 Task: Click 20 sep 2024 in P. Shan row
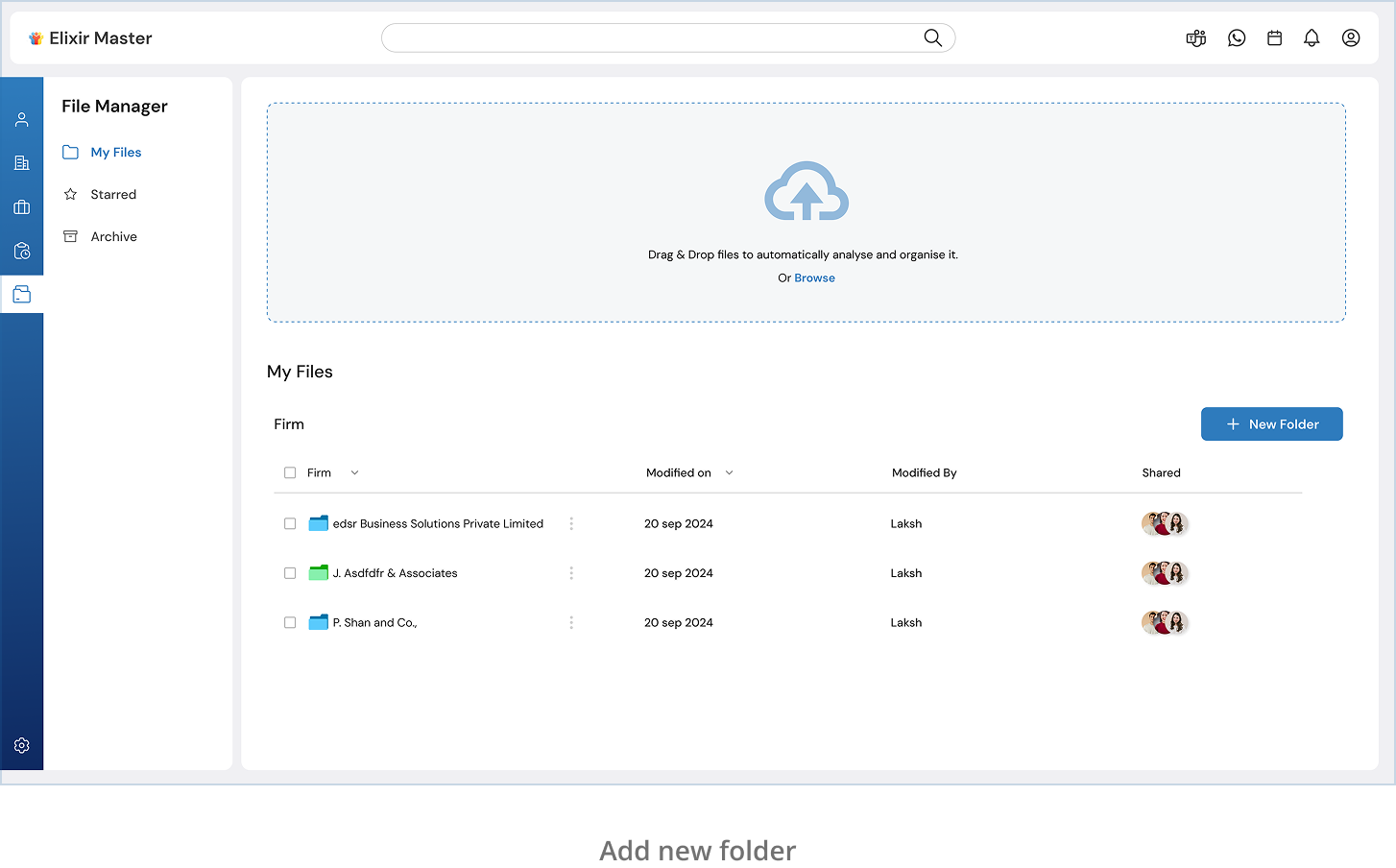tap(679, 623)
